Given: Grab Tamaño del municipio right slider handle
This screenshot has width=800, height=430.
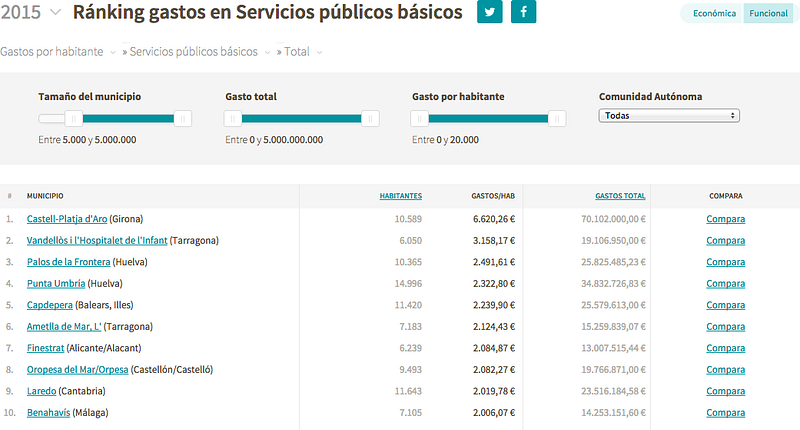Looking at the screenshot, I should point(183,119).
